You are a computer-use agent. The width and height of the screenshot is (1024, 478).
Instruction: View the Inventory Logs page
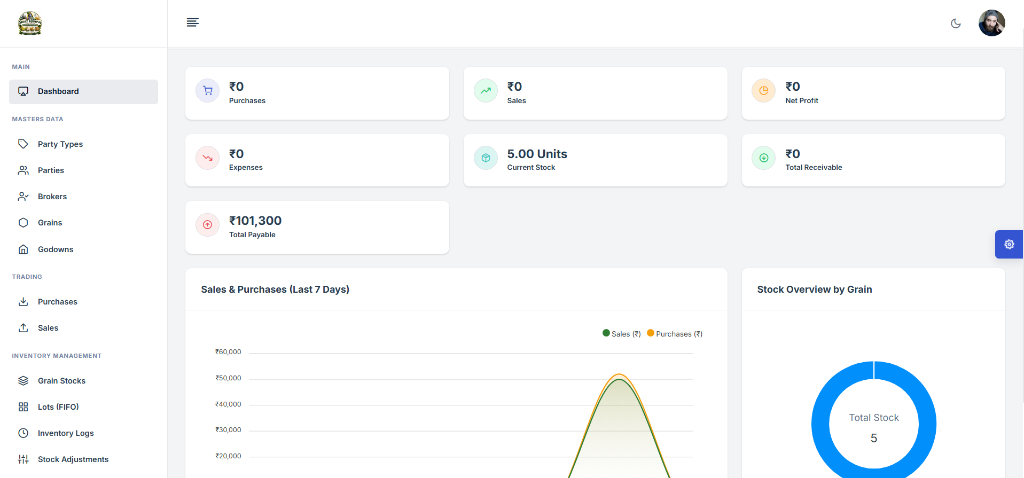tap(84, 433)
